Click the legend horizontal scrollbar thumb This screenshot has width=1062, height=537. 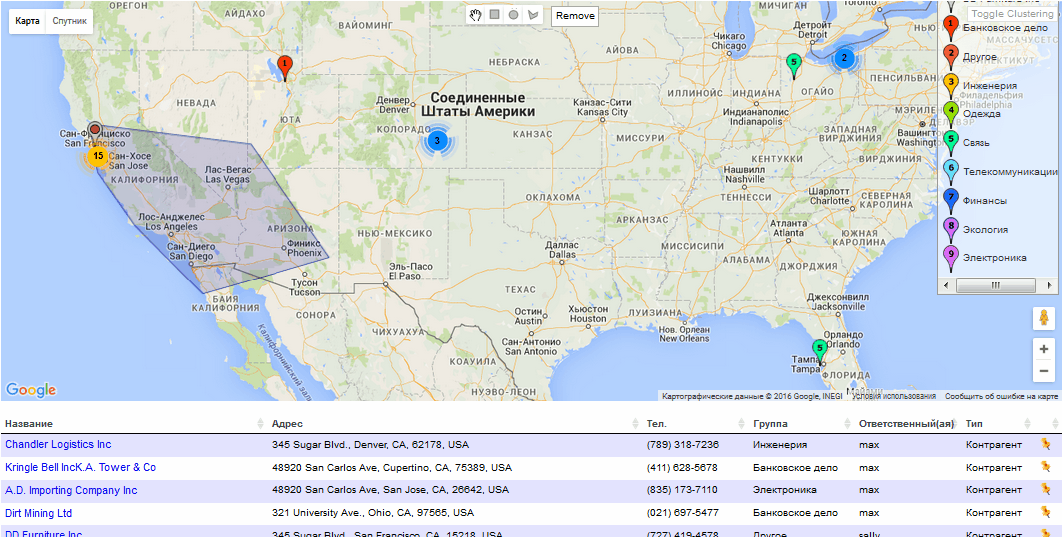995,286
